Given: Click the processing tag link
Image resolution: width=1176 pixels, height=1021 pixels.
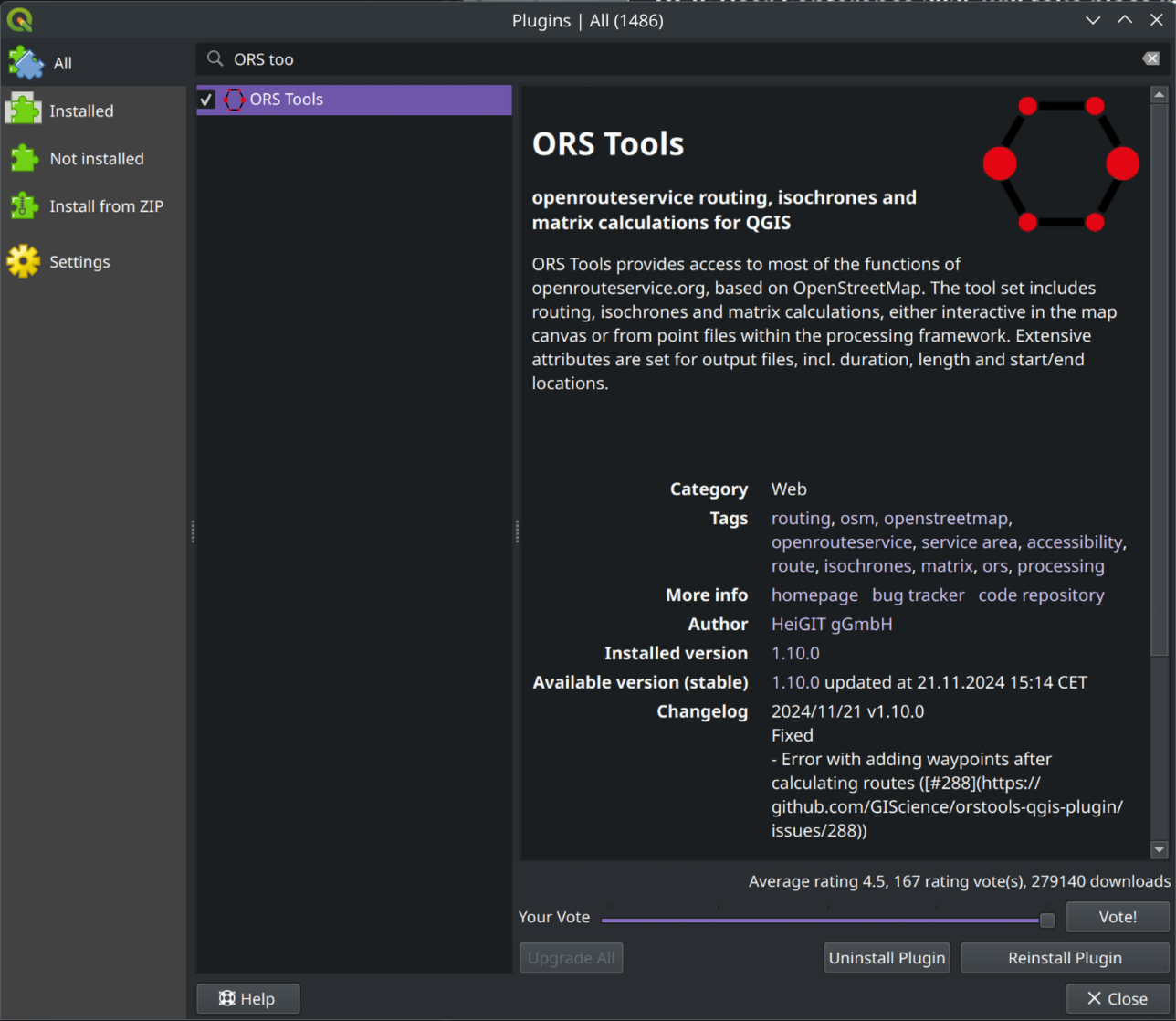Looking at the screenshot, I should point(1061,566).
